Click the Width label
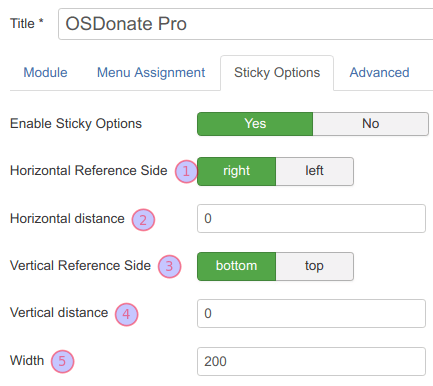The width and height of the screenshot is (433, 386). tap(27, 360)
